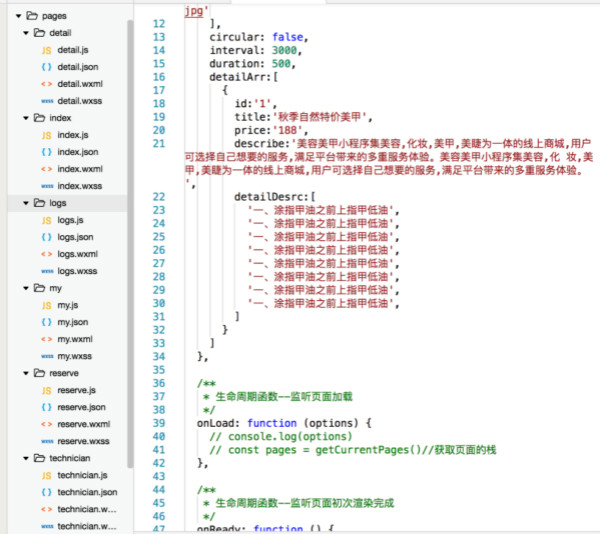This screenshot has height=534, width=600.
Task: Open the detail.wxss file
Action: 80,101
